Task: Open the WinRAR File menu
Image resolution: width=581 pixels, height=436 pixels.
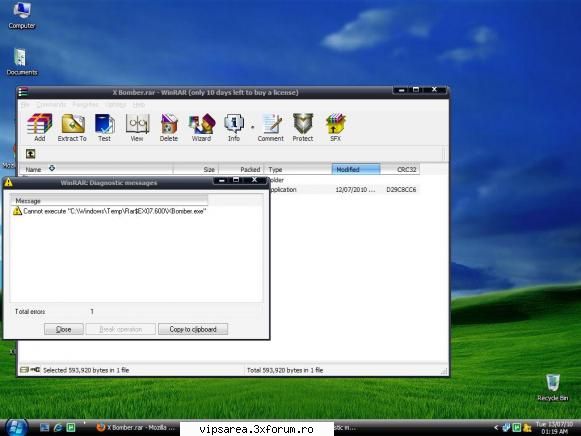Action: pos(25,105)
